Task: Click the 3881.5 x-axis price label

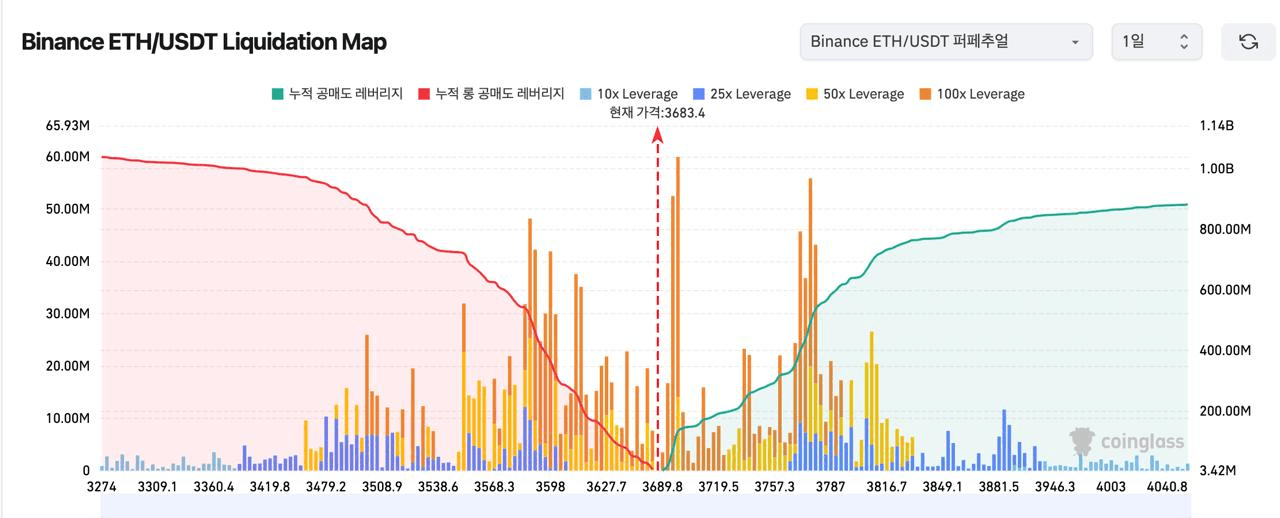Action: coord(999,486)
